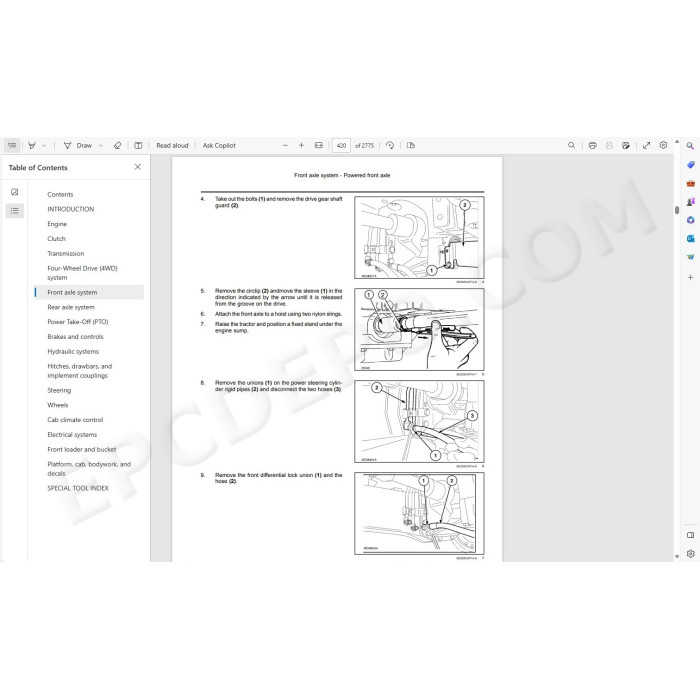Go to Power Take-Off (PTO) chapter
The width and height of the screenshot is (700, 700).
point(78,322)
